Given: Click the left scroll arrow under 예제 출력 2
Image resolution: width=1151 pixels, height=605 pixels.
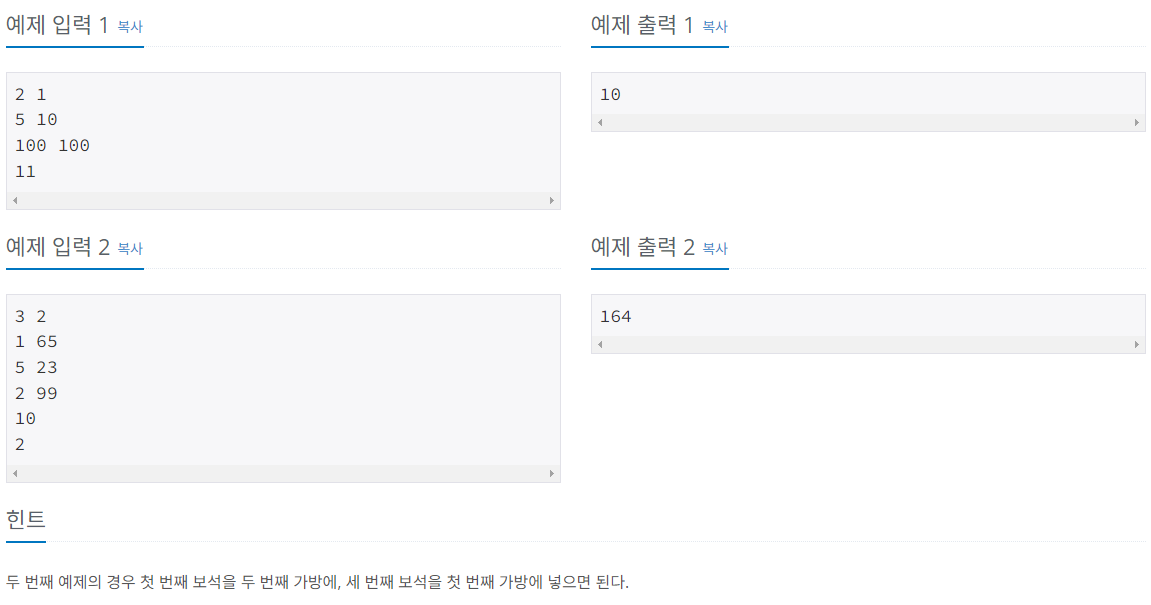Looking at the screenshot, I should tap(599, 344).
